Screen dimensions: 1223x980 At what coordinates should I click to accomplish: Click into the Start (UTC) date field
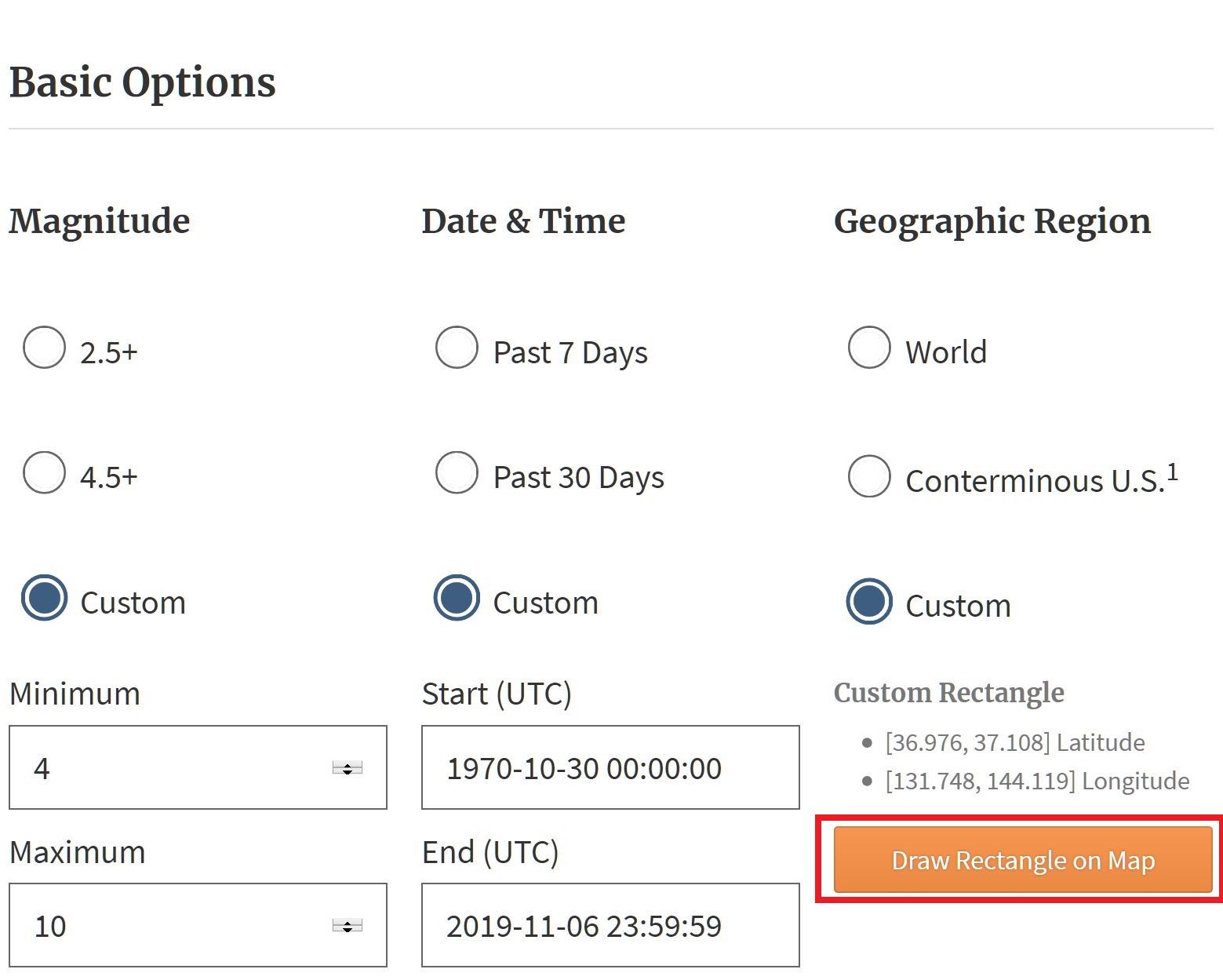click(610, 767)
